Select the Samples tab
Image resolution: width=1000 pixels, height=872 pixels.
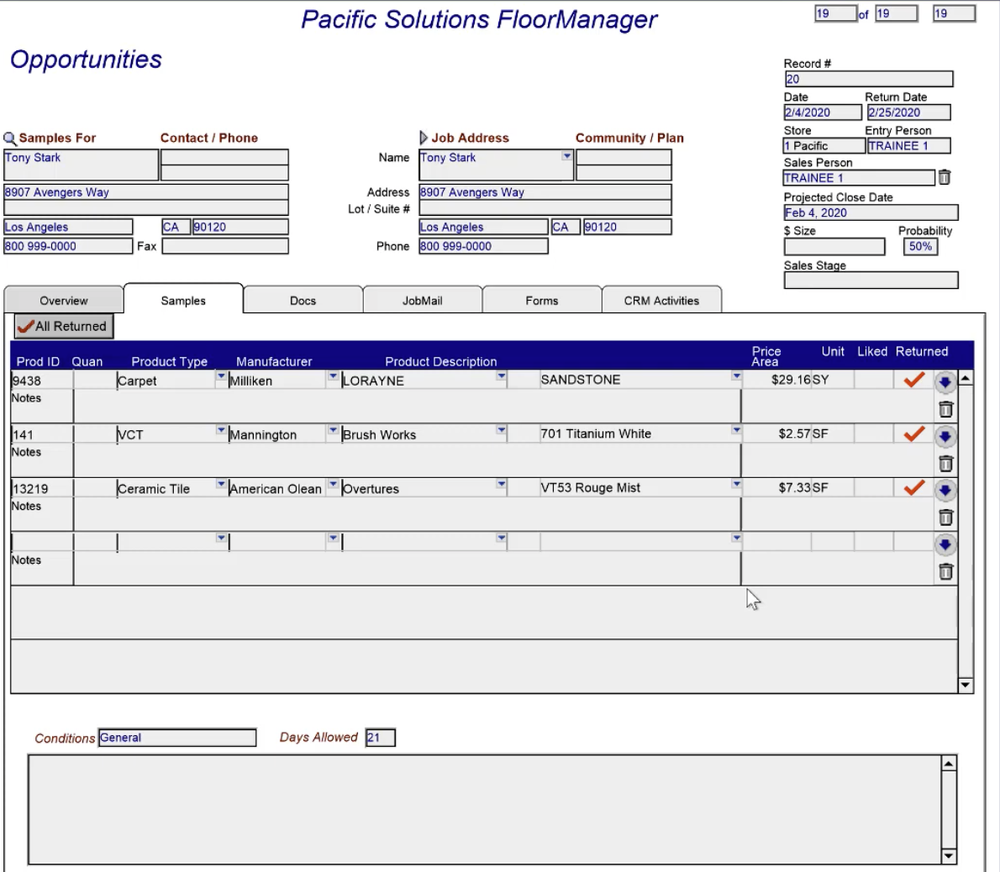183,300
